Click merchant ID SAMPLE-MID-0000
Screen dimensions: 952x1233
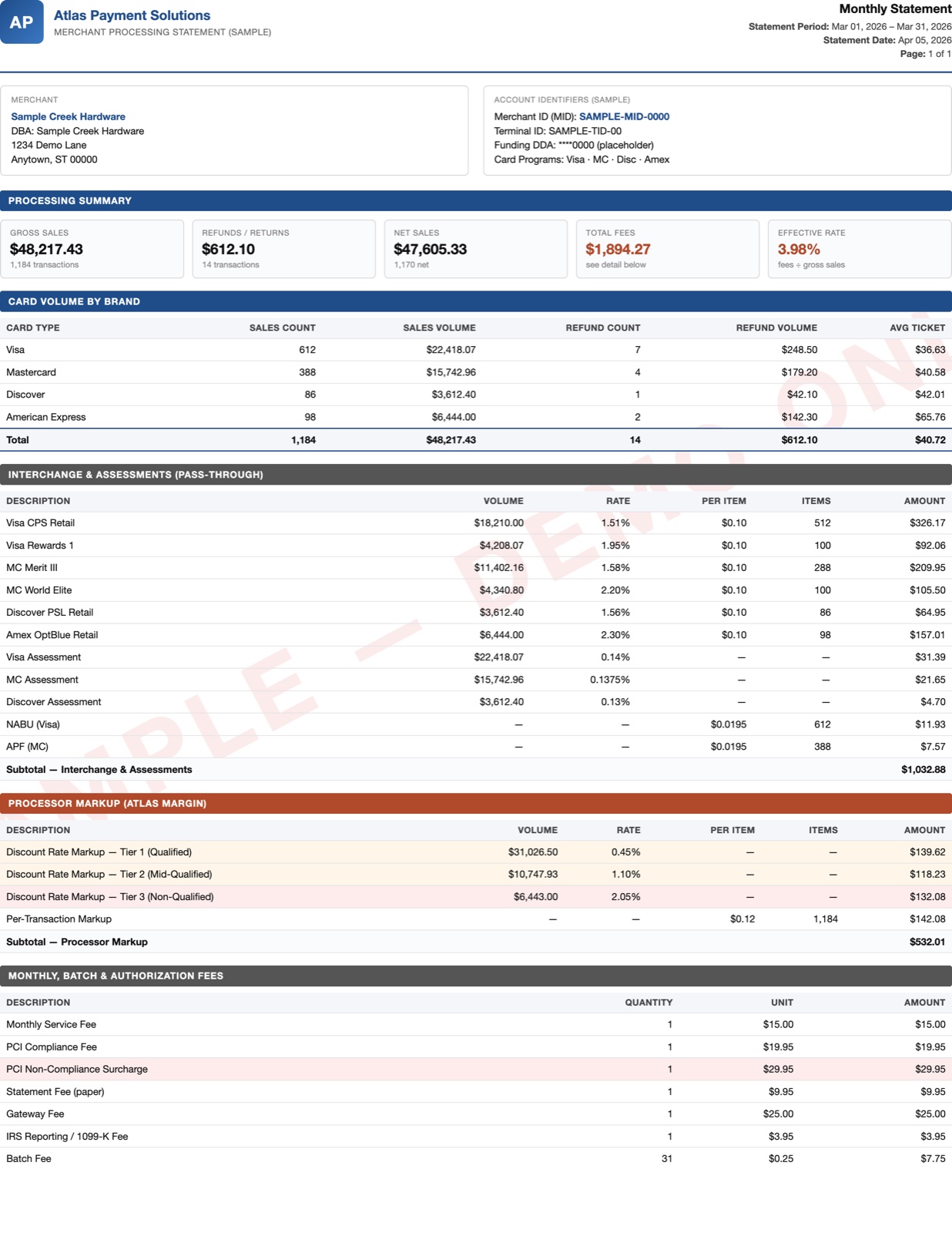(624, 116)
